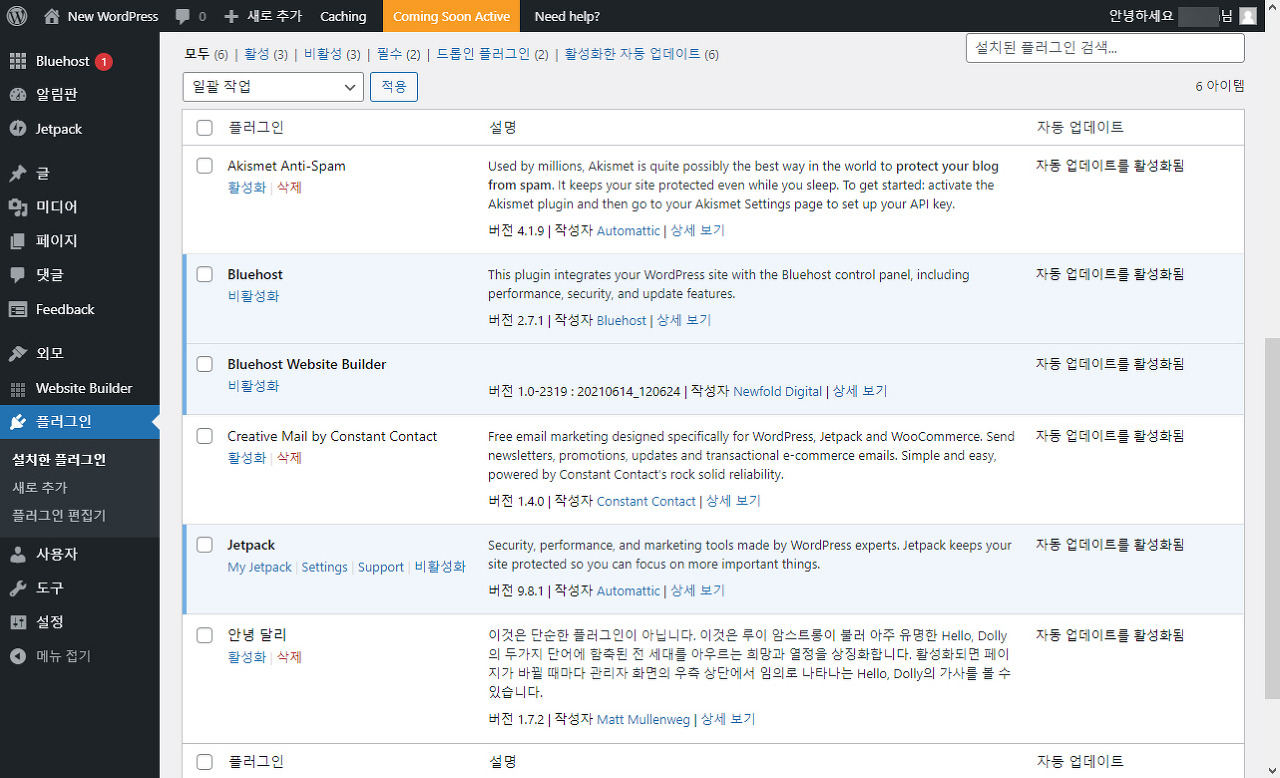Open the Caching menu in the admin bar

tap(343, 16)
